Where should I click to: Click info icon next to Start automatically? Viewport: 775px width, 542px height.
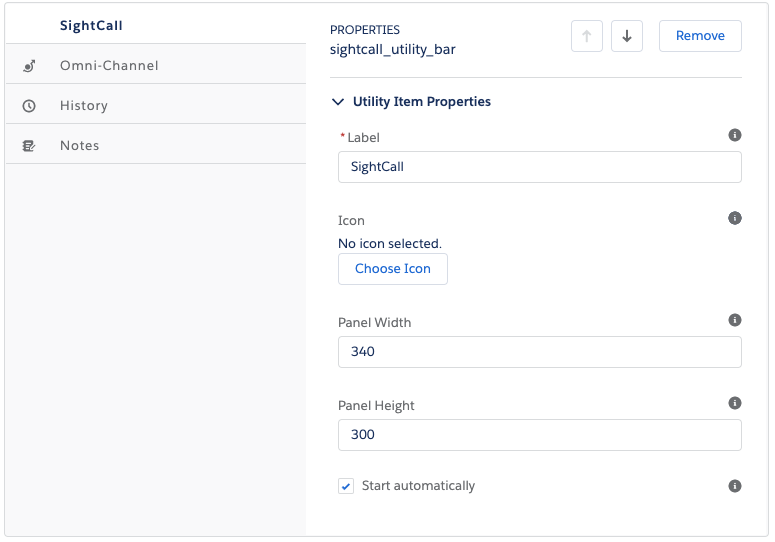(x=734, y=486)
